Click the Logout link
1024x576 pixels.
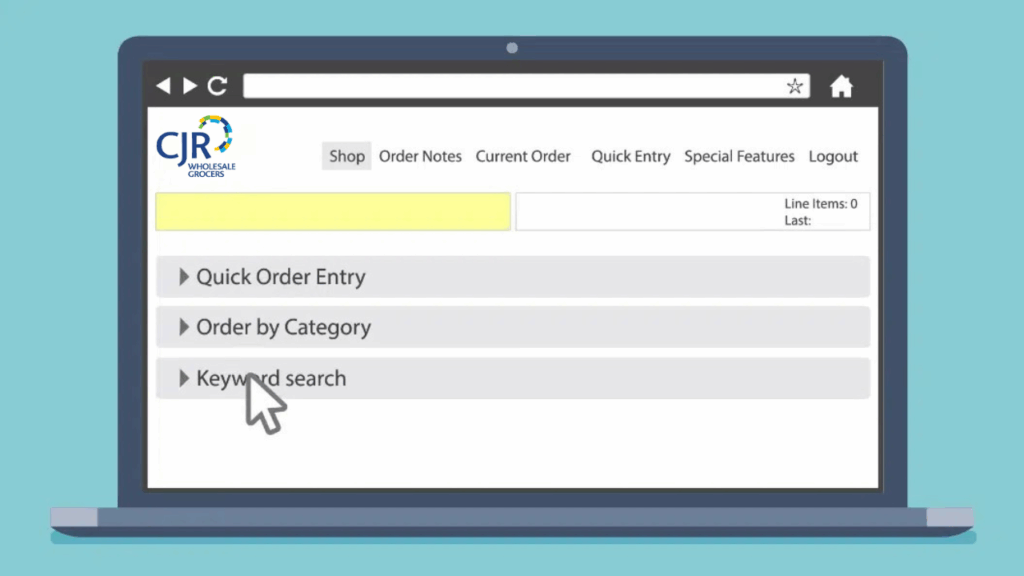833,156
